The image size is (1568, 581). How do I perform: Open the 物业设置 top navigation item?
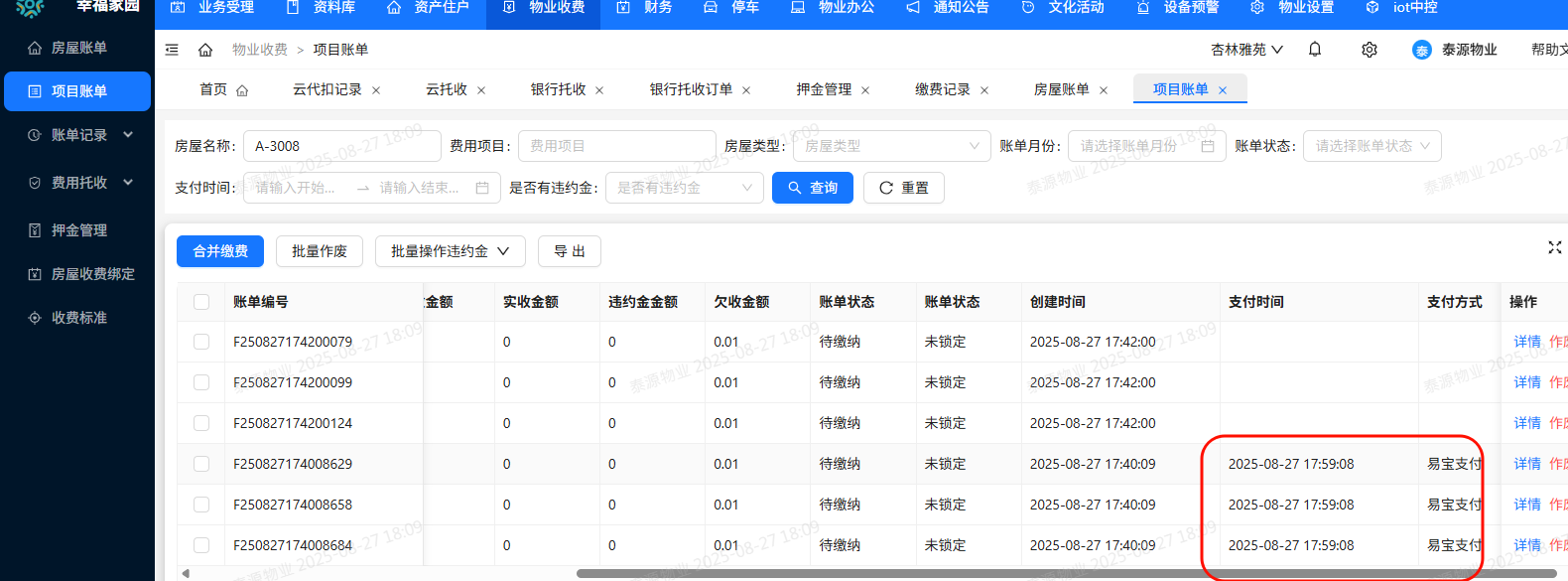(x=1292, y=8)
